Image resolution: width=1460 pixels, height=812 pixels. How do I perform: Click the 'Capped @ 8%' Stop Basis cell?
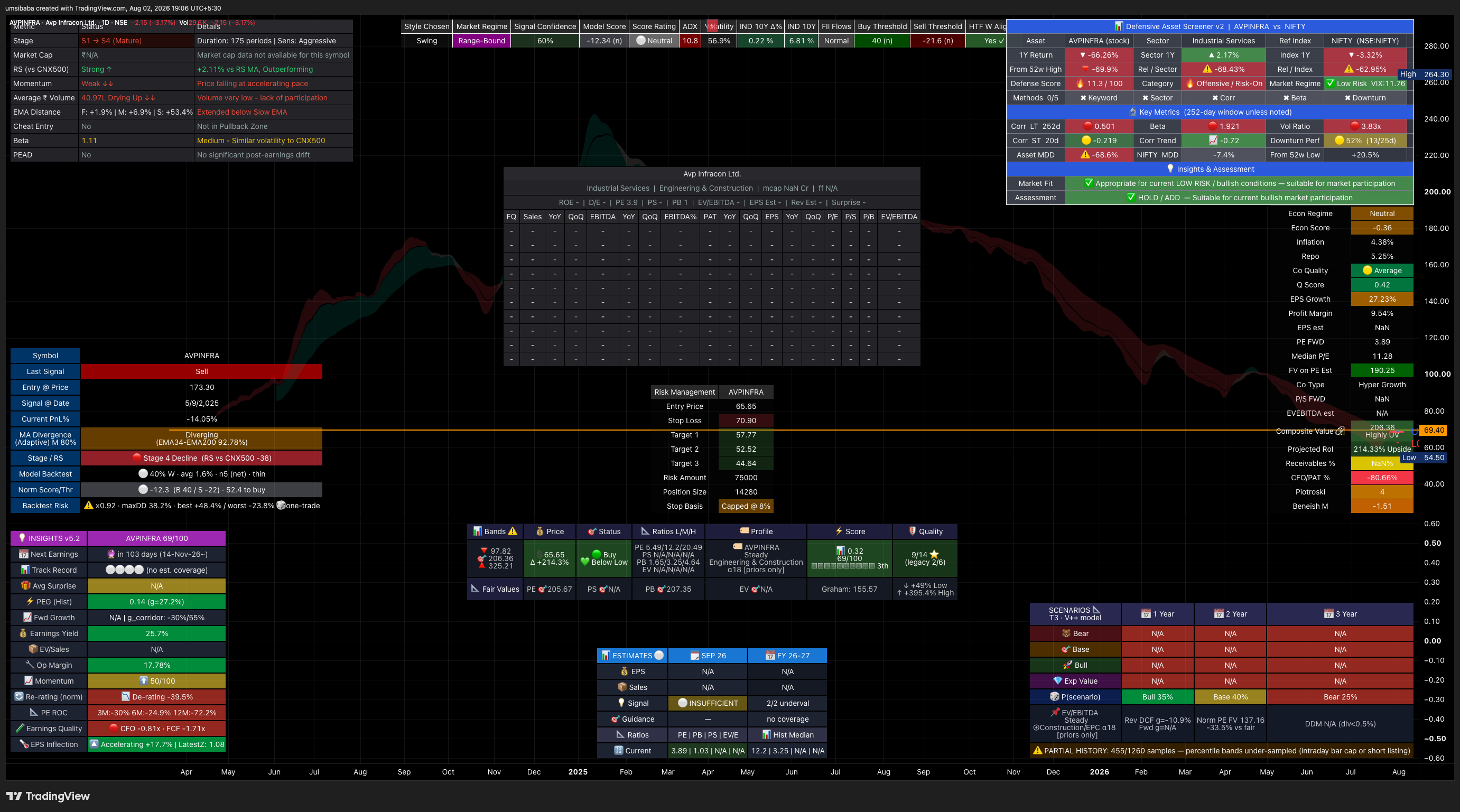coord(746,506)
